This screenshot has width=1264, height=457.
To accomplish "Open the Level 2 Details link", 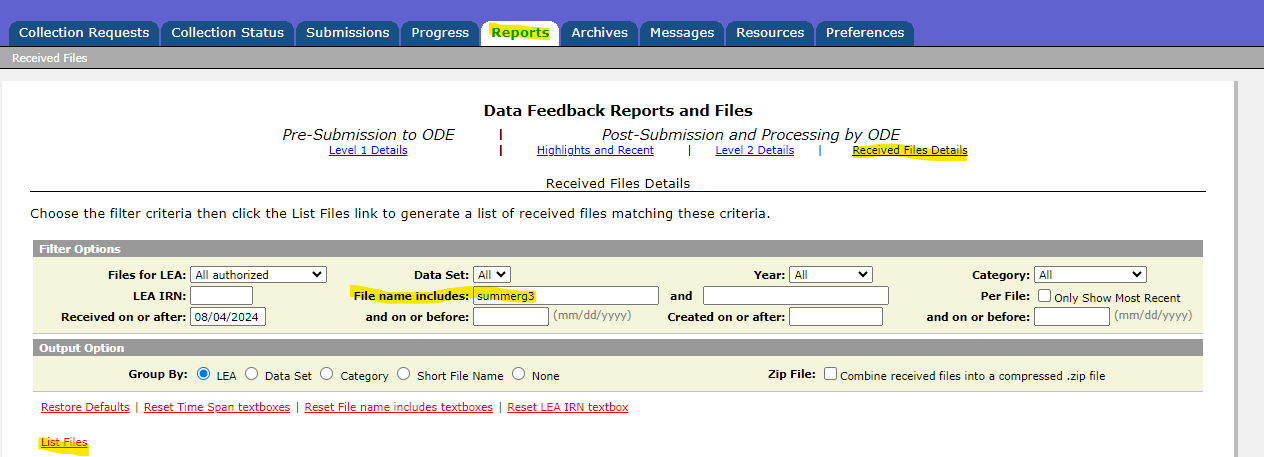I will [754, 151].
